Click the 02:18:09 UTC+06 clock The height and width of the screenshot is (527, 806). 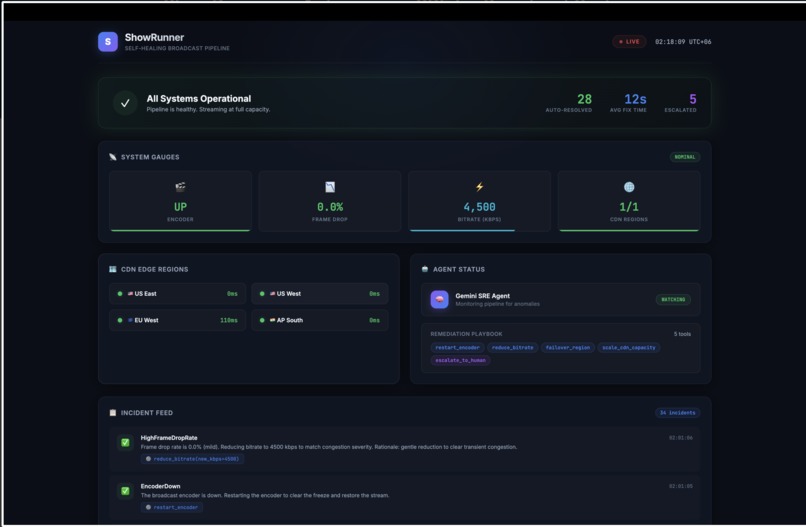pos(683,42)
